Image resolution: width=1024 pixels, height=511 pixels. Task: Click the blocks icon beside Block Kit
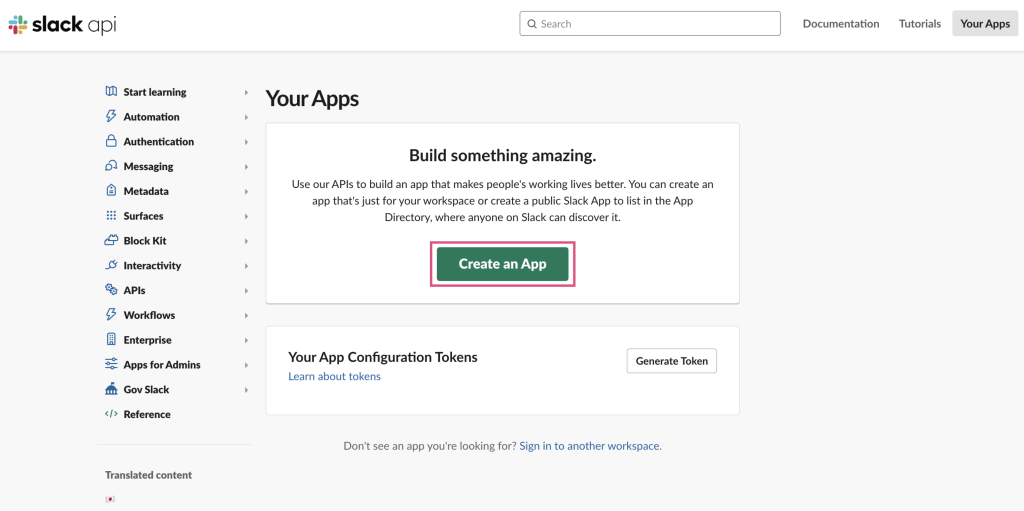(x=111, y=241)
